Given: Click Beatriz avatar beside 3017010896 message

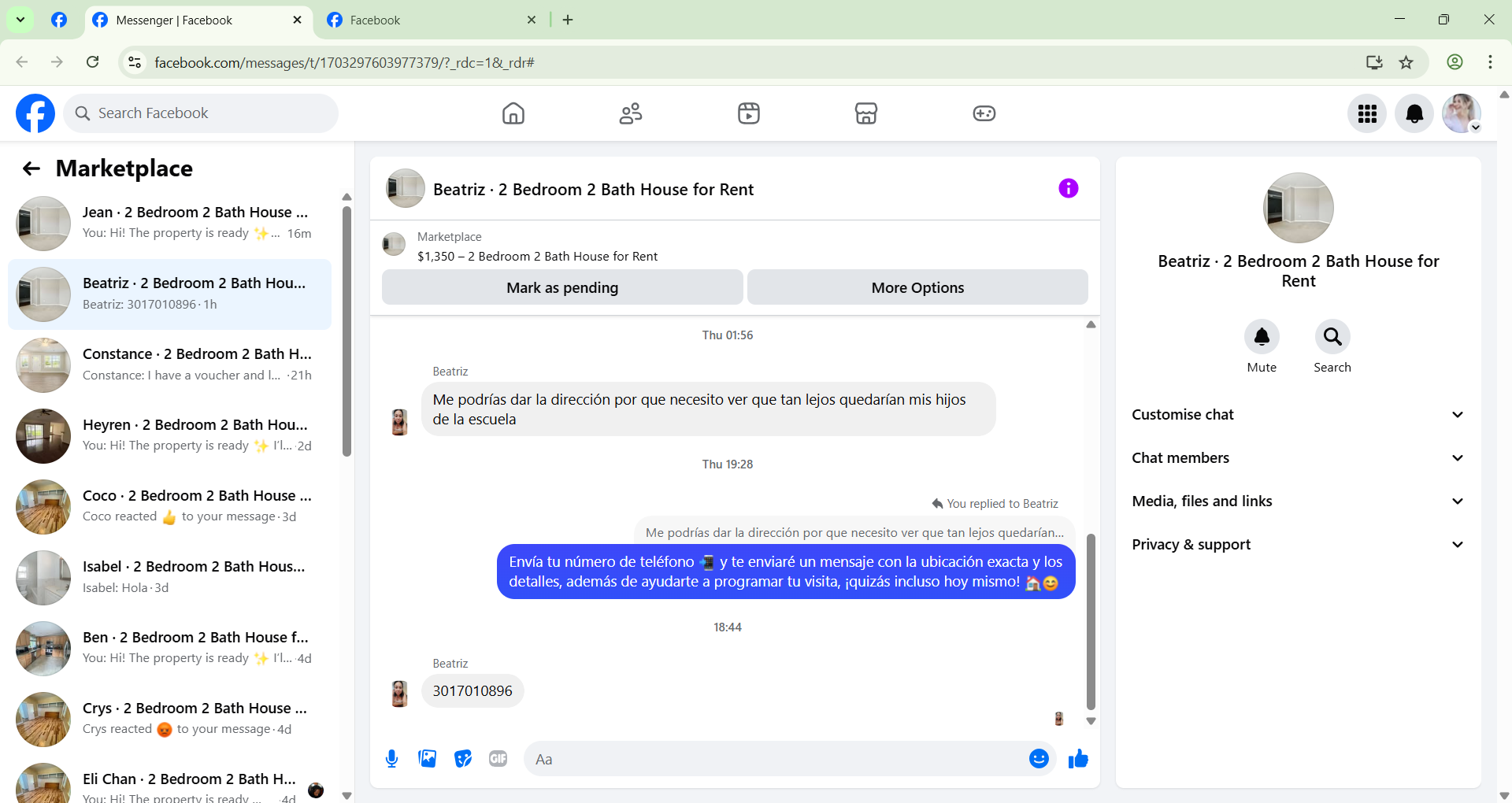Looking at the screenshot, I should click(x=399, y=694).
